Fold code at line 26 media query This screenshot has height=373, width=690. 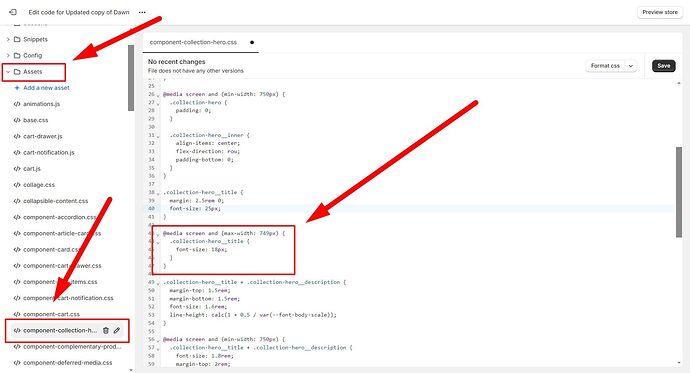tap(158, 95)
